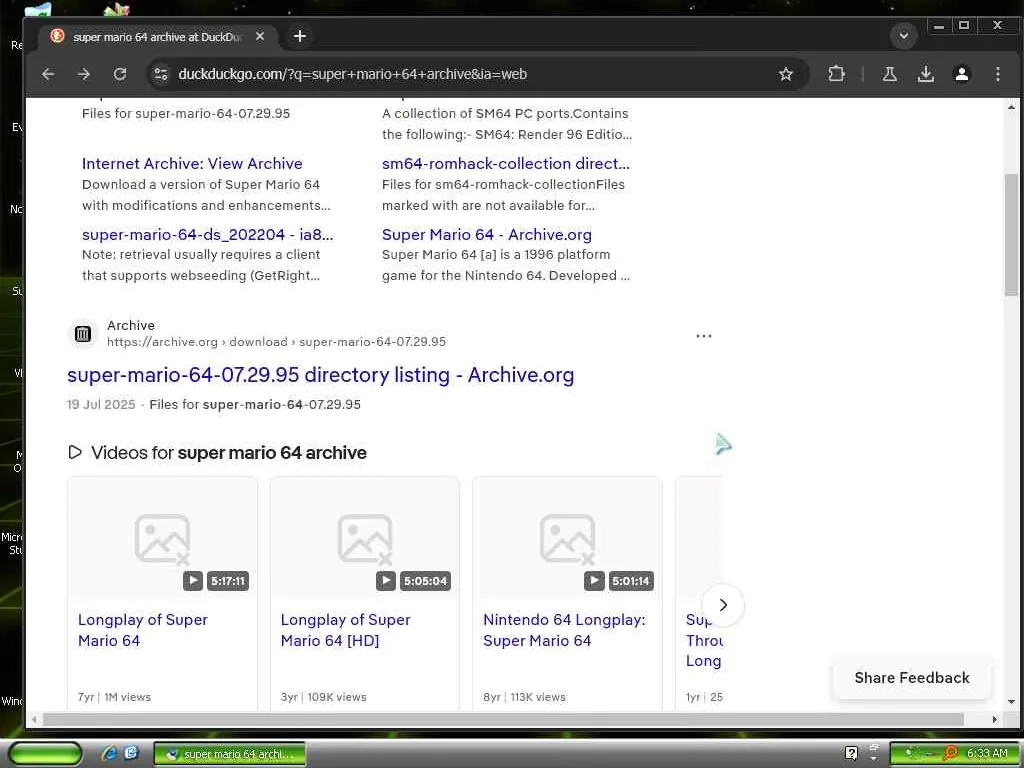Open the tab search dropdown arrow
Viewport: 1024px width, 768px height.
(x=904, y=35)
